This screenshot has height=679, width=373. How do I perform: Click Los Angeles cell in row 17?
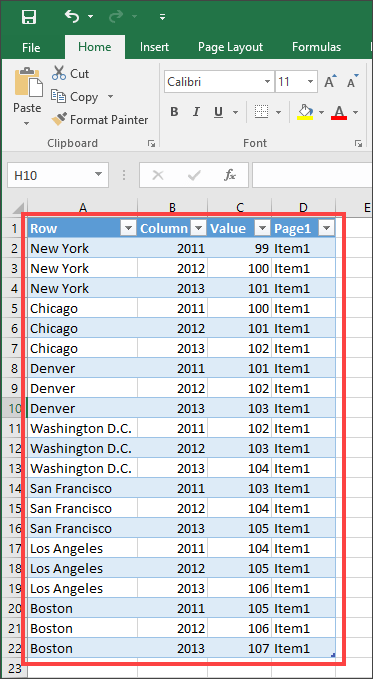(x=82, y=549)
